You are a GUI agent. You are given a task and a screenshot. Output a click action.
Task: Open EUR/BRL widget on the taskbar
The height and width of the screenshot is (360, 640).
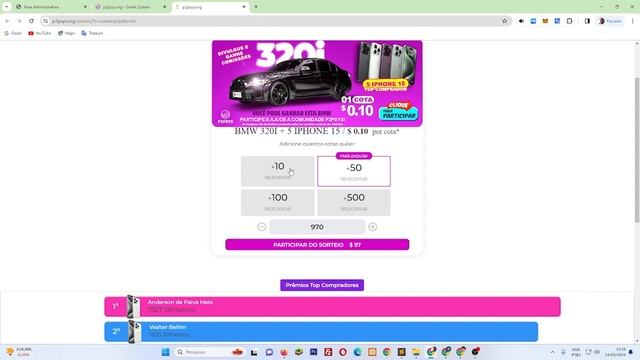[x=19, y=352]
